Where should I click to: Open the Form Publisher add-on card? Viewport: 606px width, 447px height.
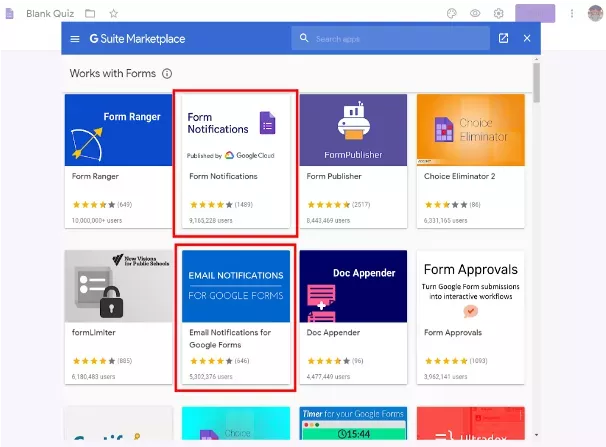[x=353, y=160]
